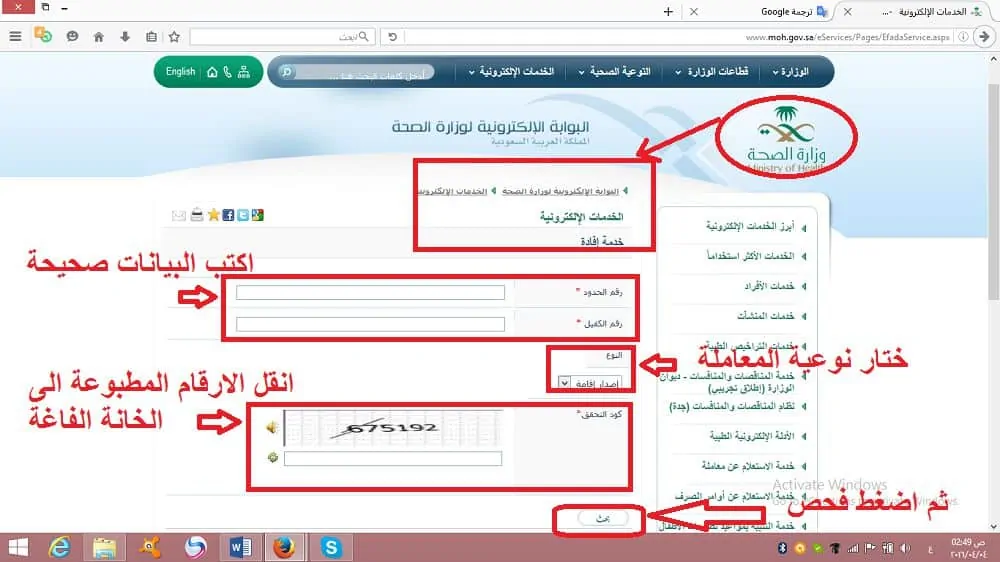The height and width of the screenshot is (562, 1000).
Task: Click the رقم الحدود input field
Action: pyautogui.click(x=370, y=293)
